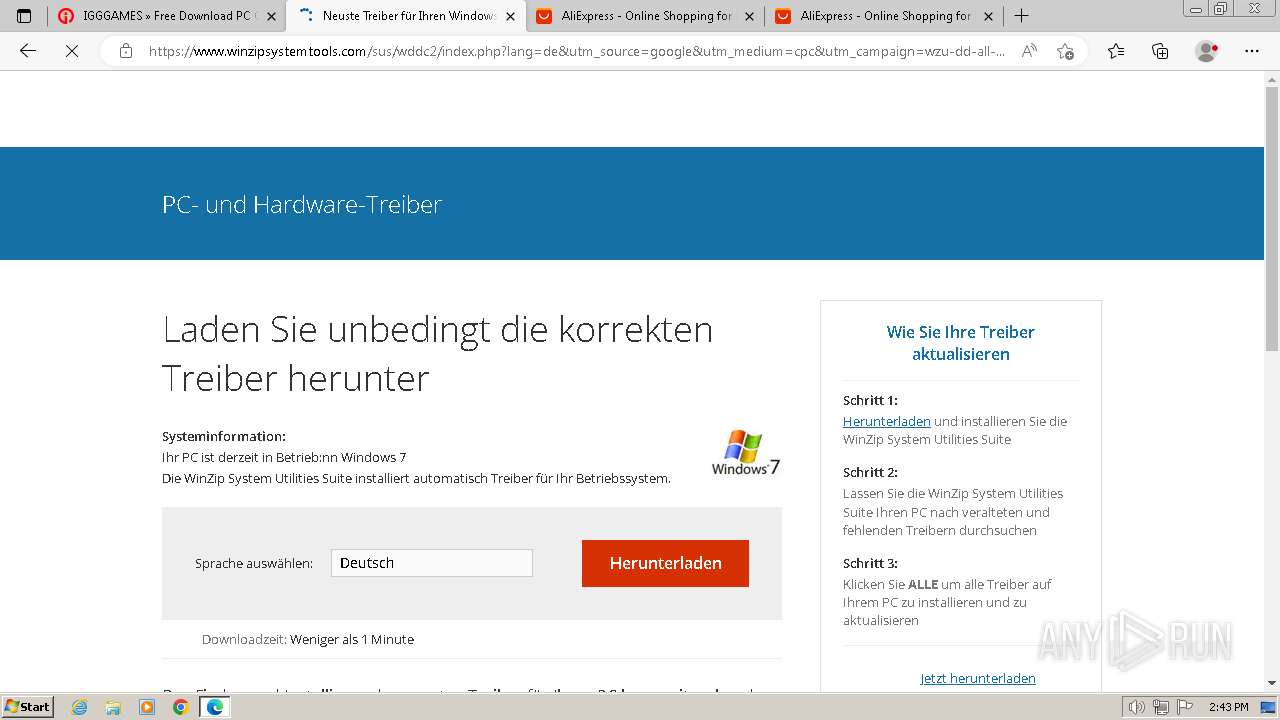Click Wie Sie Ihre Treiber aktualisieren heading
1280x720 pixels.
[960, 343]
